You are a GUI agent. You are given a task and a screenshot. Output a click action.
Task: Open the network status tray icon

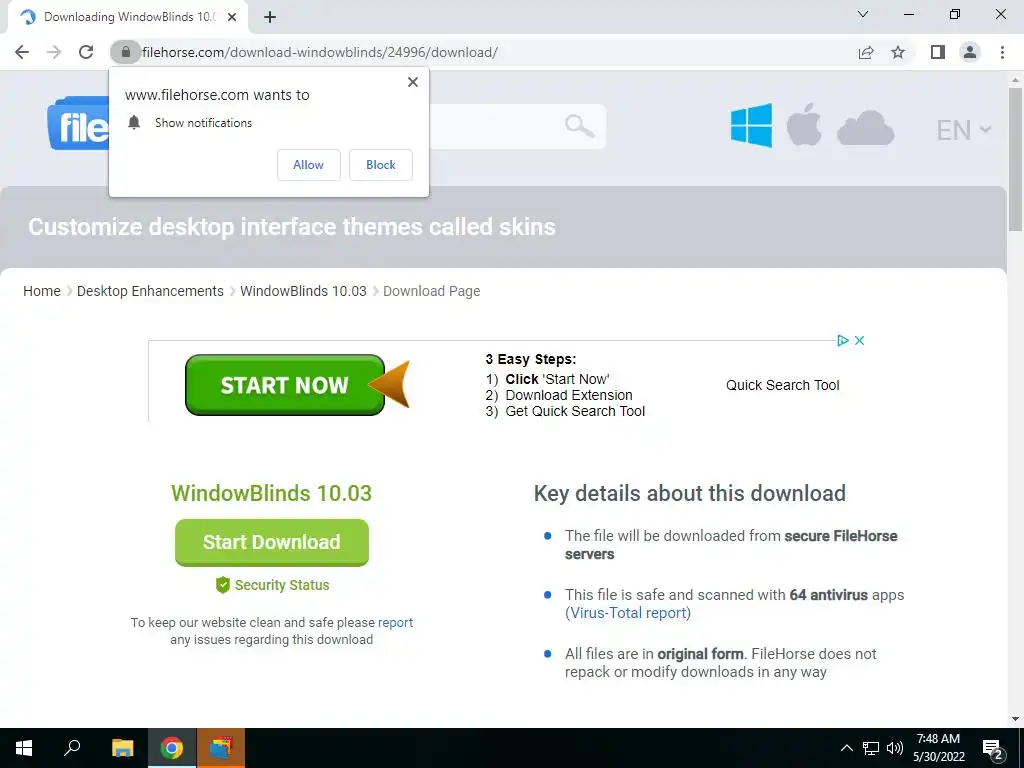871,748
